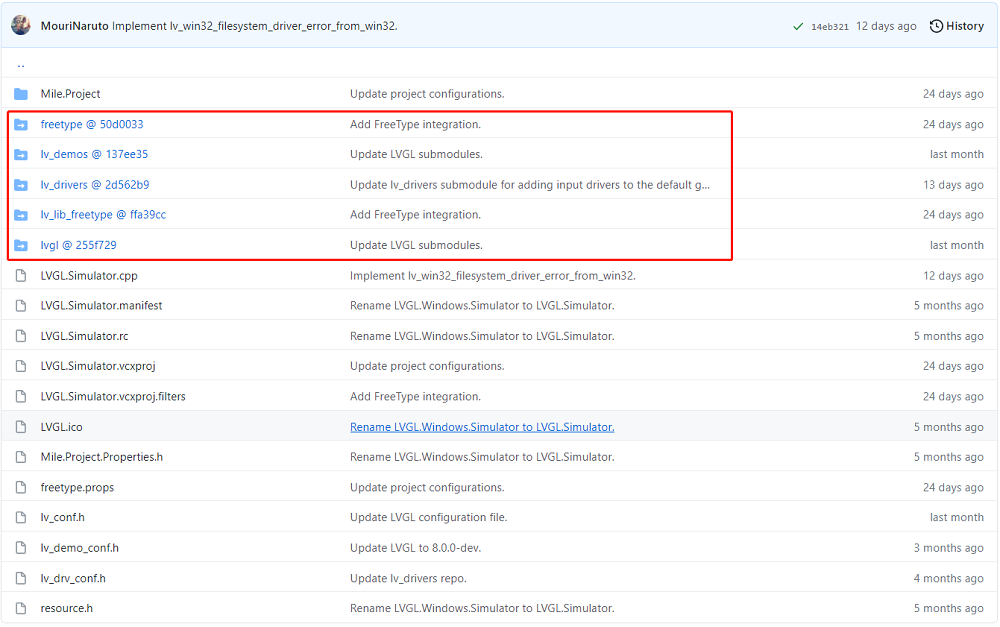Screen dimensions: 1000x627
Task: Click the green commit status checkmark
Action: tap(797, 26)
